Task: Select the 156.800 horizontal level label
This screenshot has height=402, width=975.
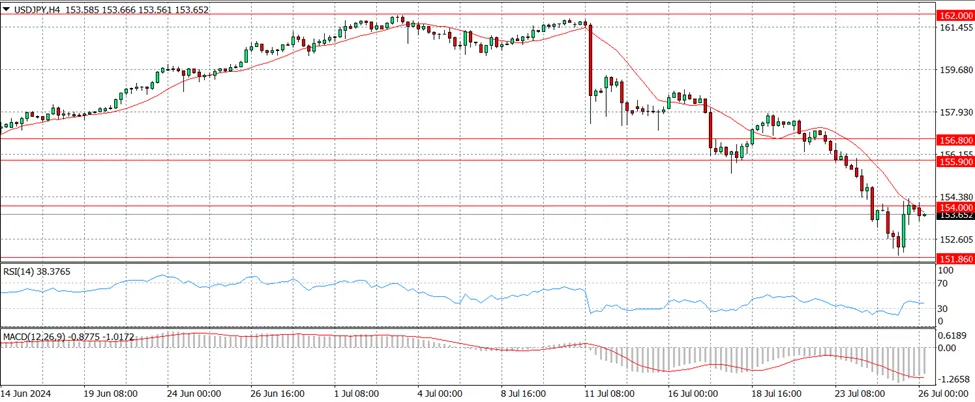Action: [x=954, y=141]
